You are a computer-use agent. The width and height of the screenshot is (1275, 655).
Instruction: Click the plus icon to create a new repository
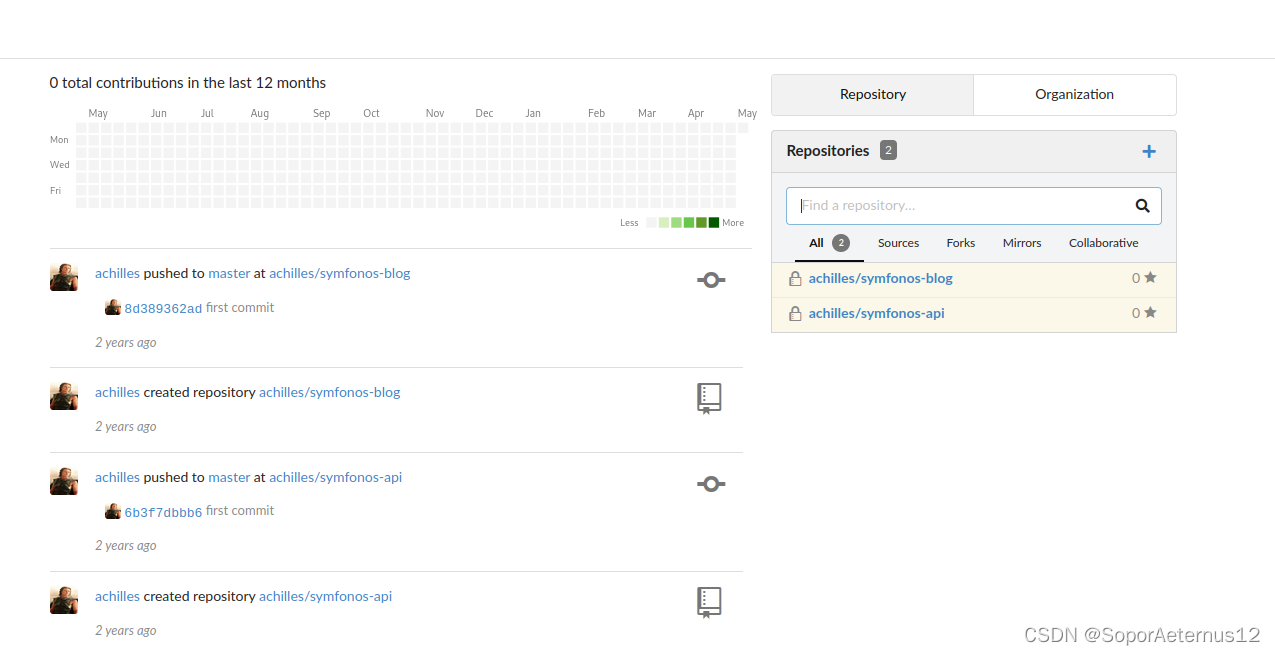tap(1149, 151)
